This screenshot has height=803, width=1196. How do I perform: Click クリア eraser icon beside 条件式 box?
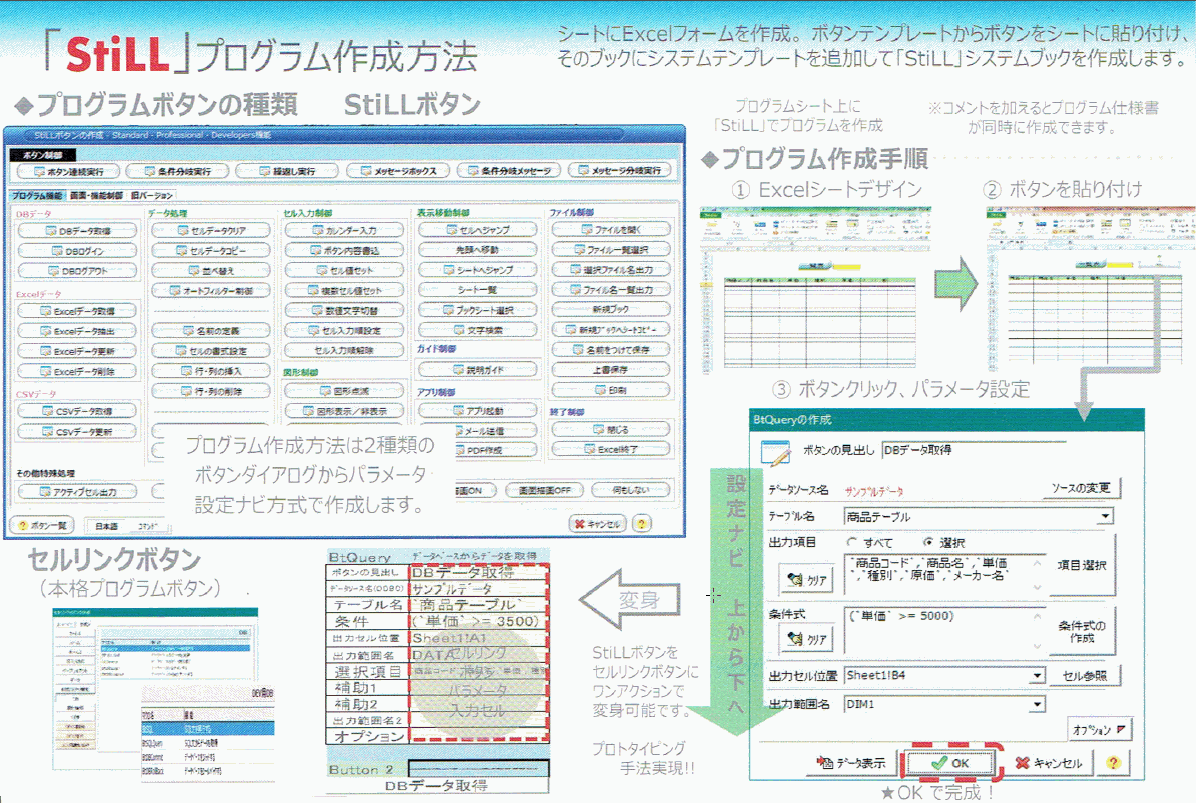[805, 638]
